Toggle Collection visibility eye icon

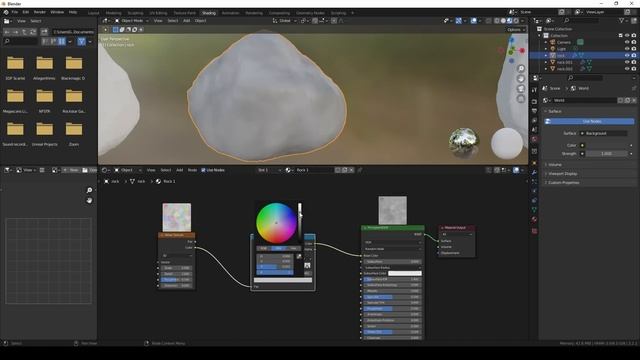point(627,36)
